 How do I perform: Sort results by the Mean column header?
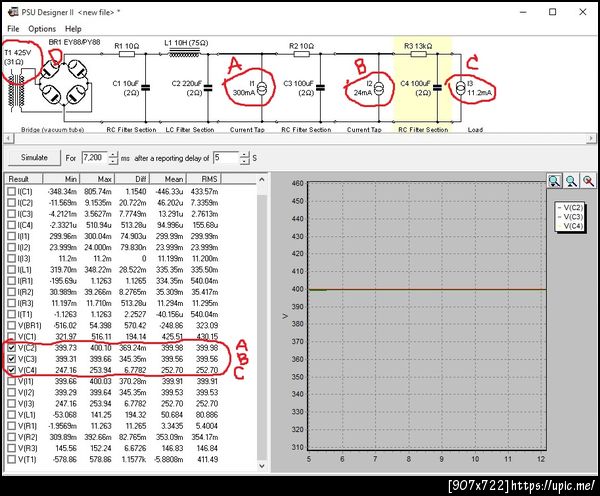168,179
